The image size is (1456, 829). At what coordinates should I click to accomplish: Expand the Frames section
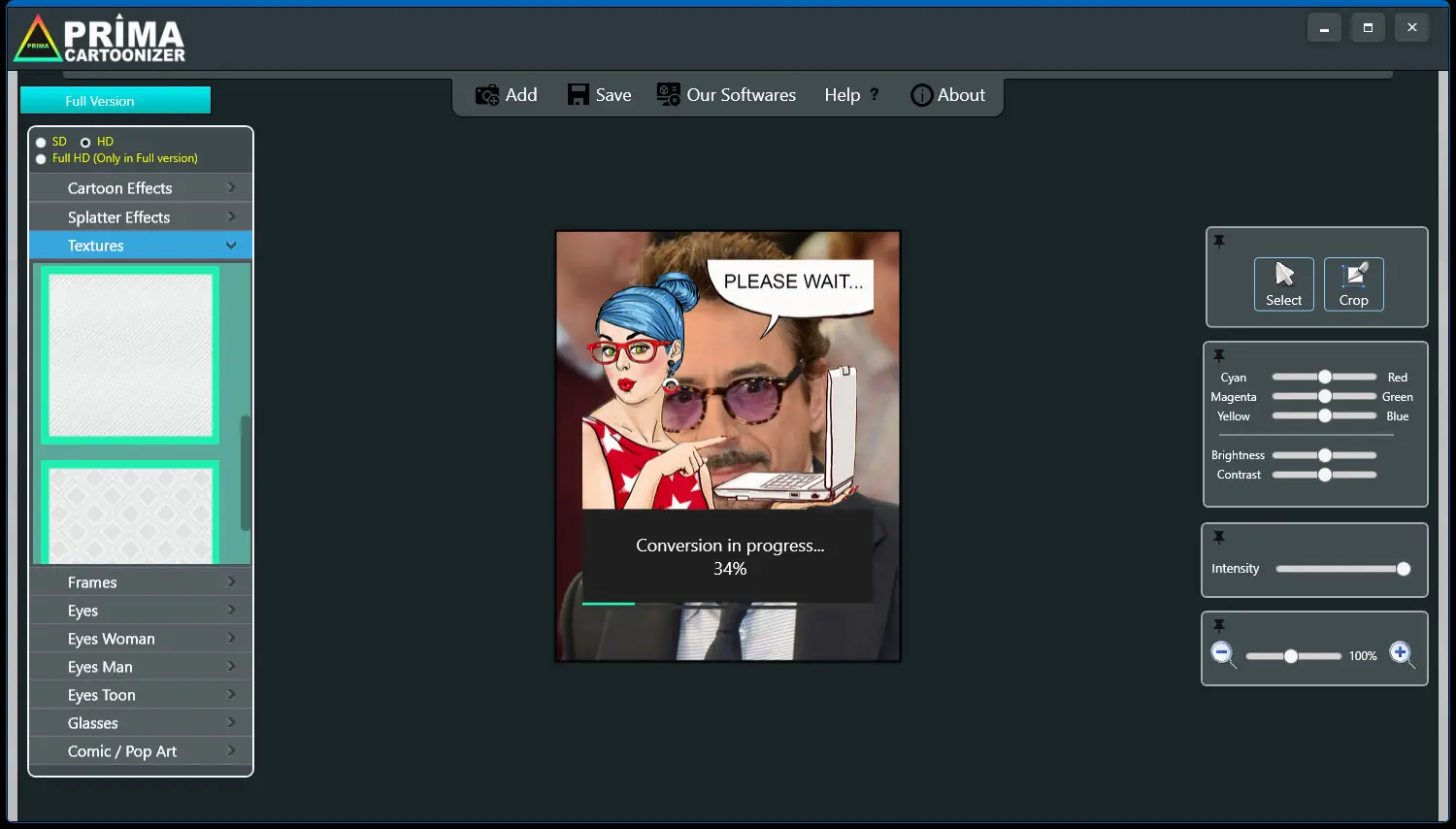coord(141,582)
